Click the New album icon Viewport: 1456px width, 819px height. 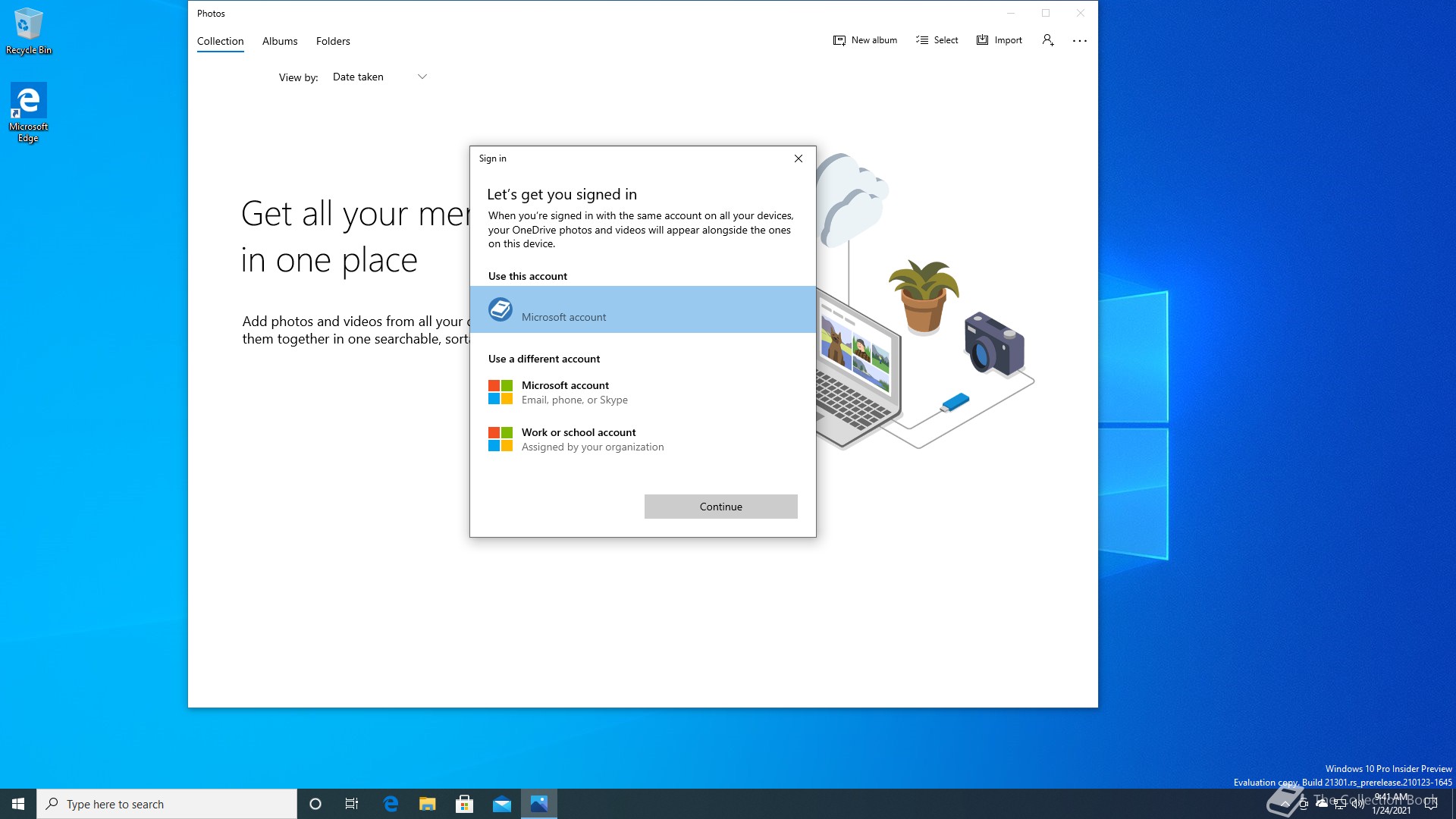pyautogui.click(x=839, y=40)
